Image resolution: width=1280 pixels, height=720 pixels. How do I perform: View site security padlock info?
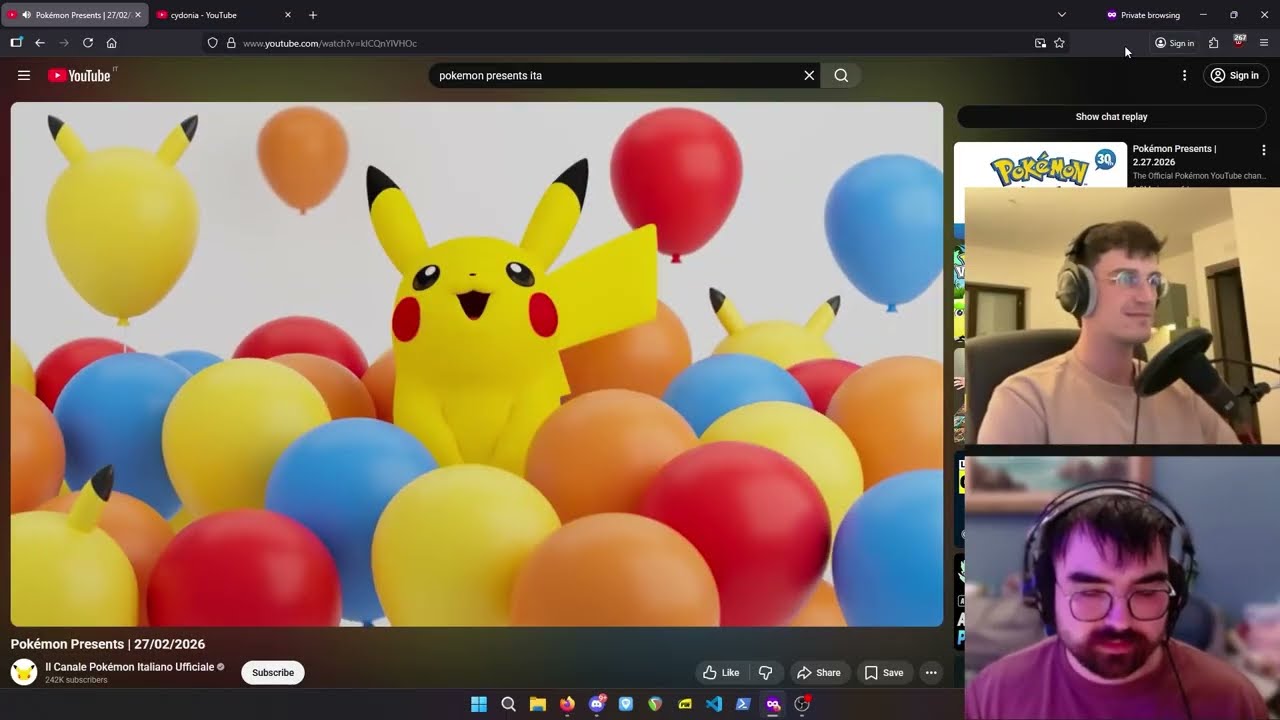pyautogui.click(x=231, y=43)
